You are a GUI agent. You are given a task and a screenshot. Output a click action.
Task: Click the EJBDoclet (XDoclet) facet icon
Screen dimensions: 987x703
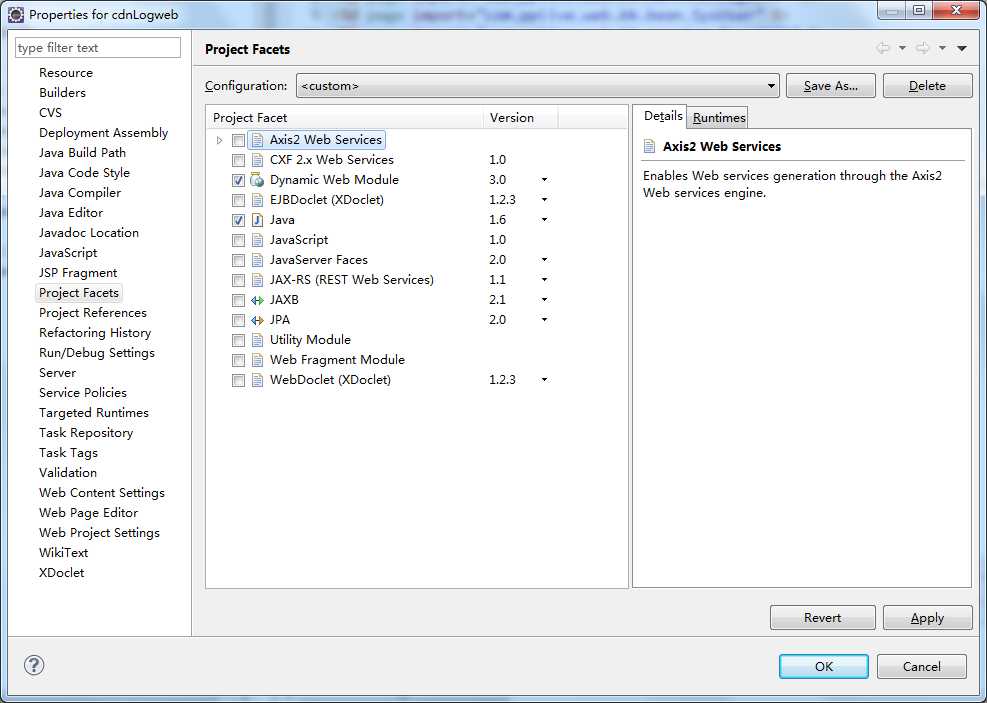click(x=257, y=200)
